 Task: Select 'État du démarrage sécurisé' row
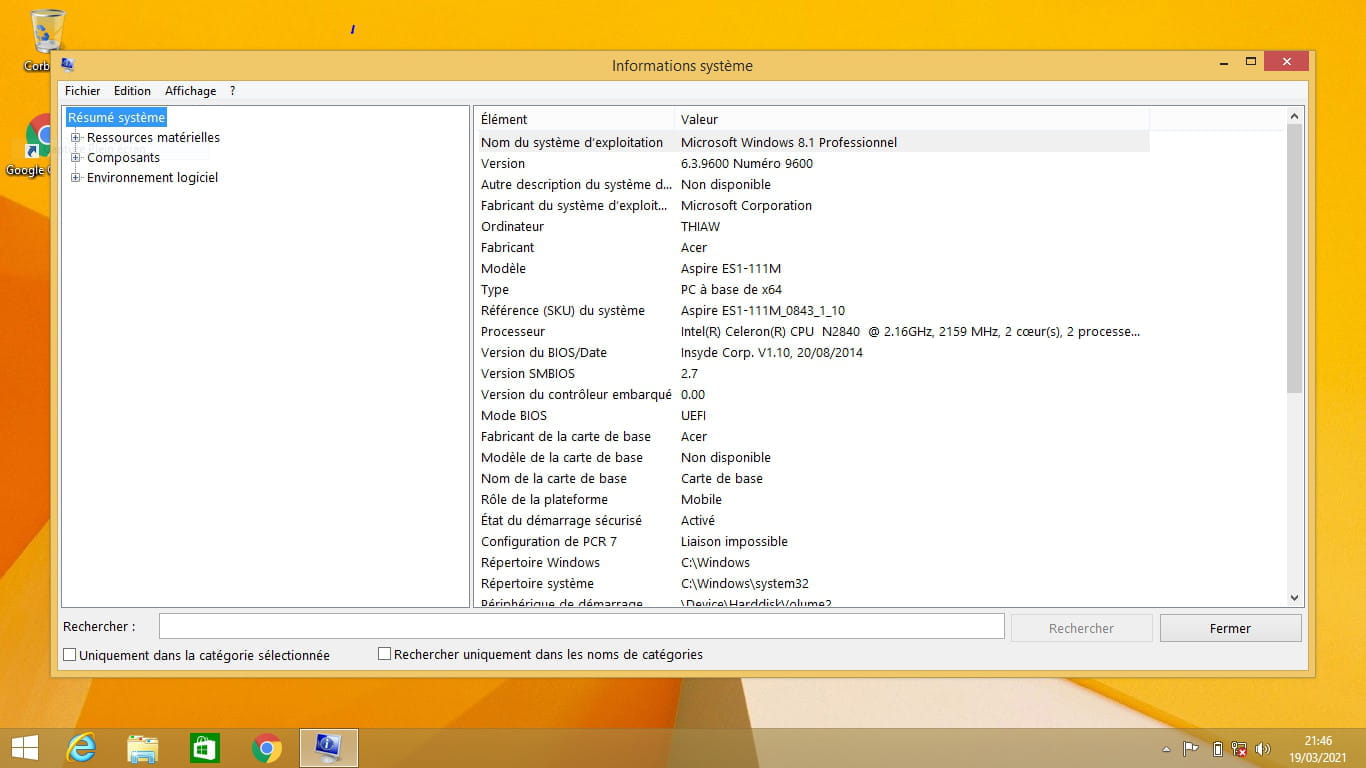click(x=814, y=520)
